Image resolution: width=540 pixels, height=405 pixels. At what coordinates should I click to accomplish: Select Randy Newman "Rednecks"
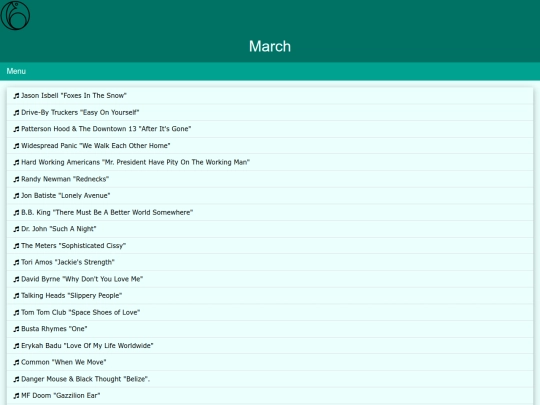270,179
